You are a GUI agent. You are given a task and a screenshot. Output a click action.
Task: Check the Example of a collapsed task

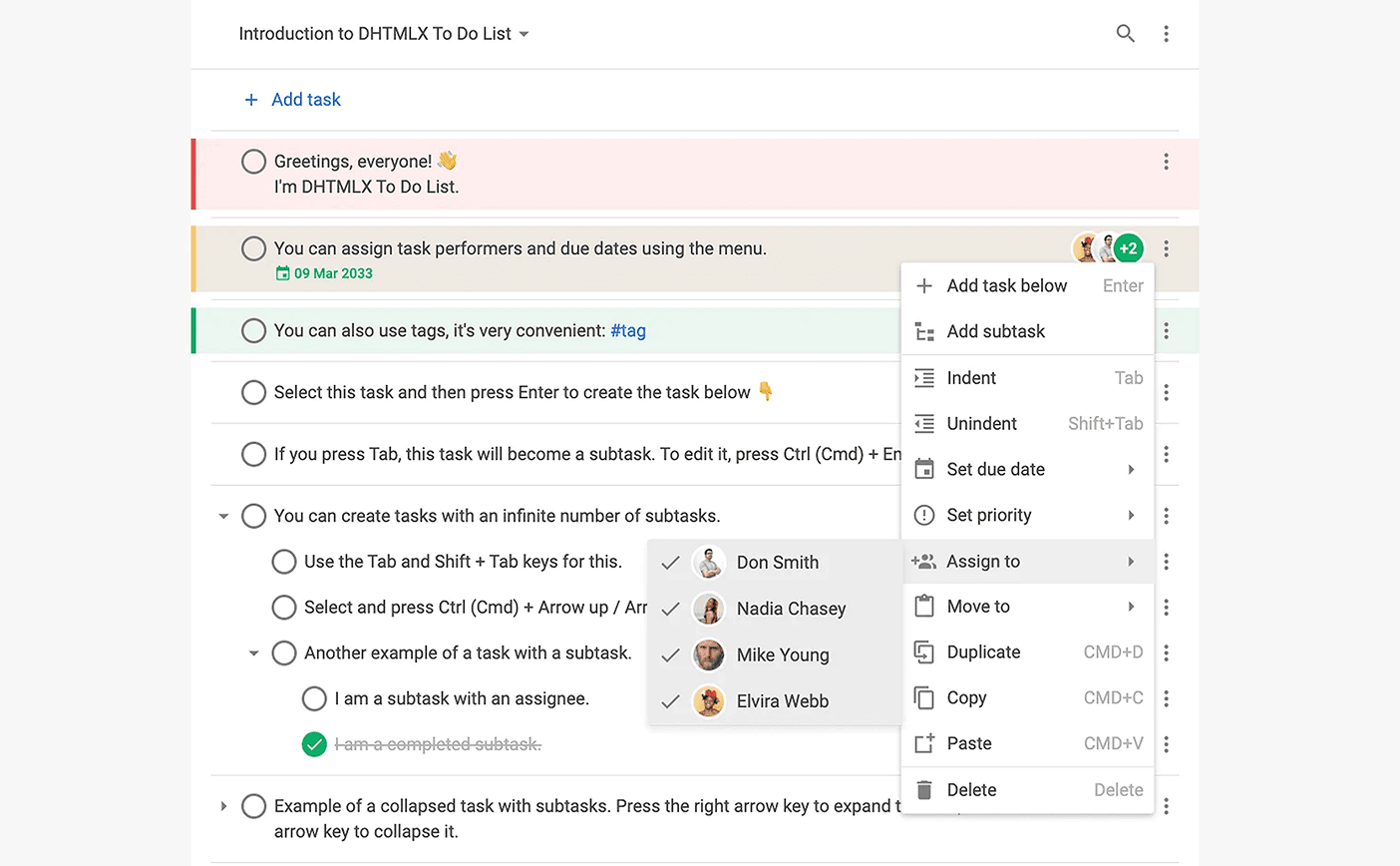(x=253, y=806)
